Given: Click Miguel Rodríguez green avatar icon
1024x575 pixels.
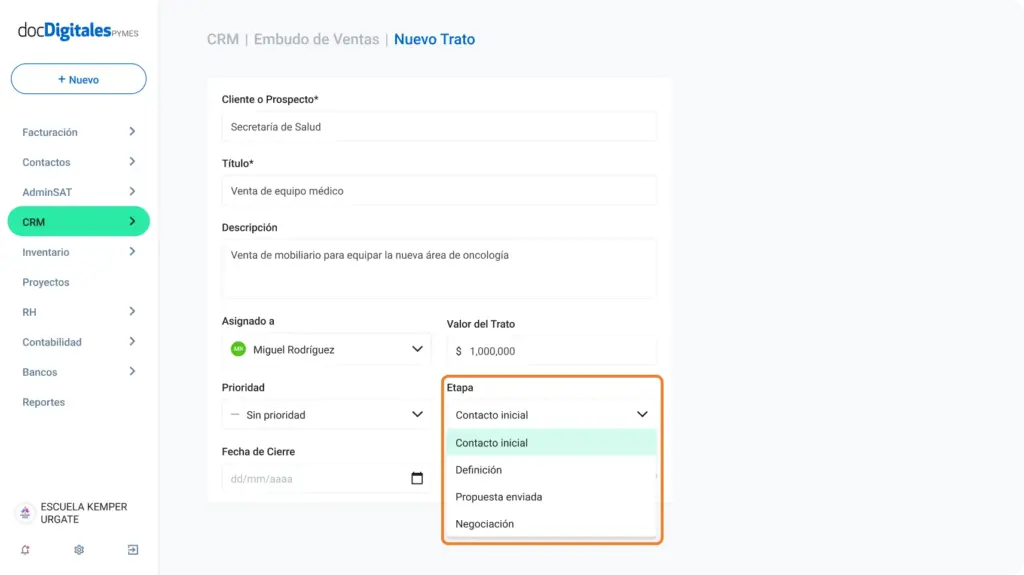Looking at the screenshot, I should tap(238, 350).
